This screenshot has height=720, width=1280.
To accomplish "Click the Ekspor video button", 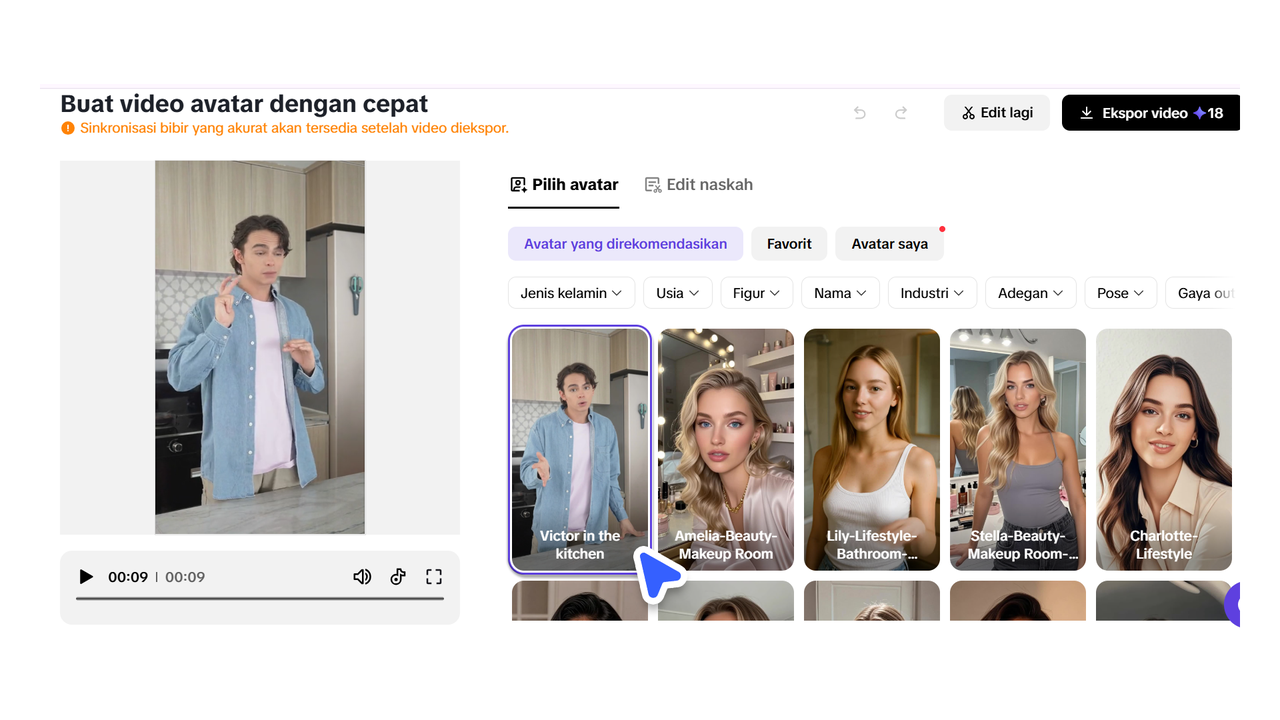I will click(1152, 112).
